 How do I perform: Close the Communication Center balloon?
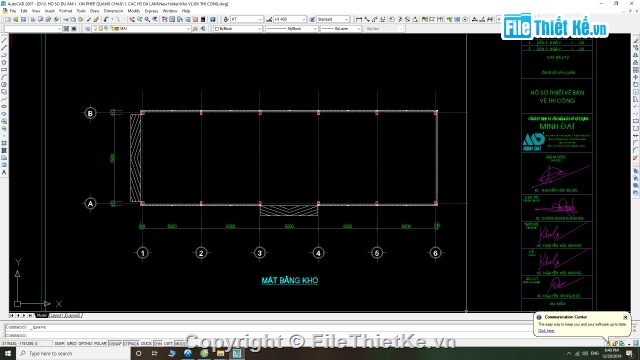coord(625,317)
